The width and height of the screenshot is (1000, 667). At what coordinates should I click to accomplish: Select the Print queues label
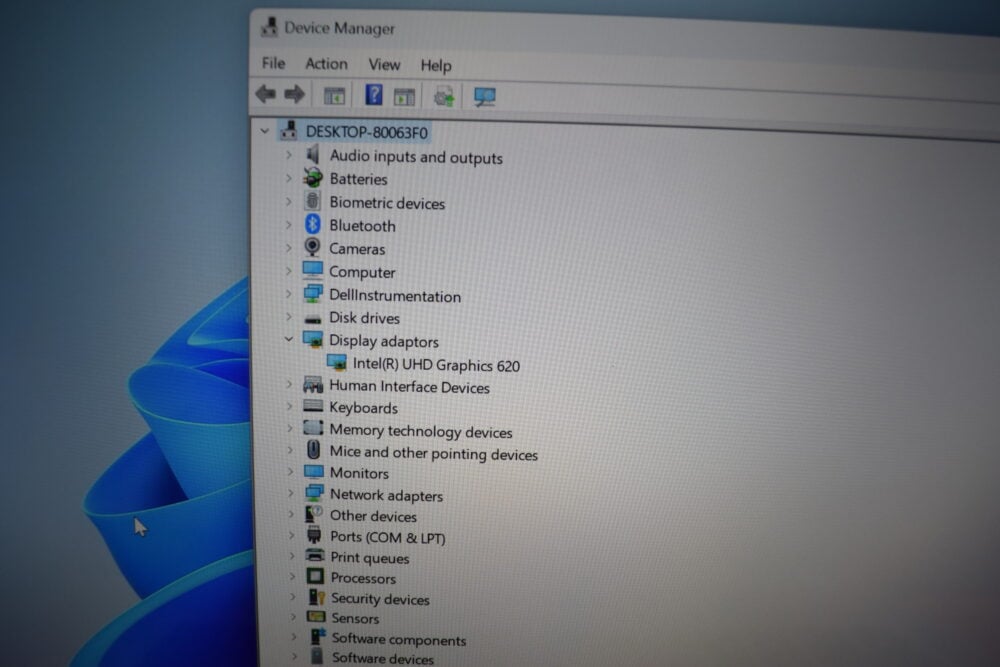coord(370,557)
